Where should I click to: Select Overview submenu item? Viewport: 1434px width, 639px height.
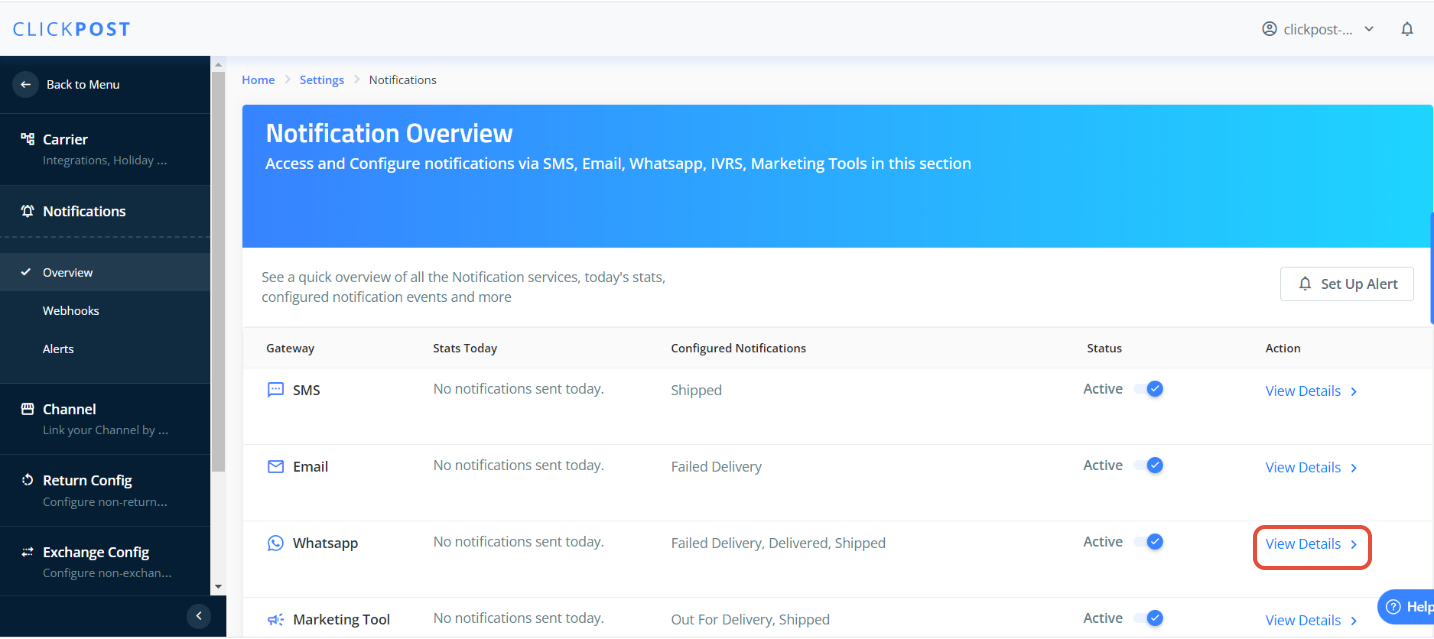pos(105,272)
